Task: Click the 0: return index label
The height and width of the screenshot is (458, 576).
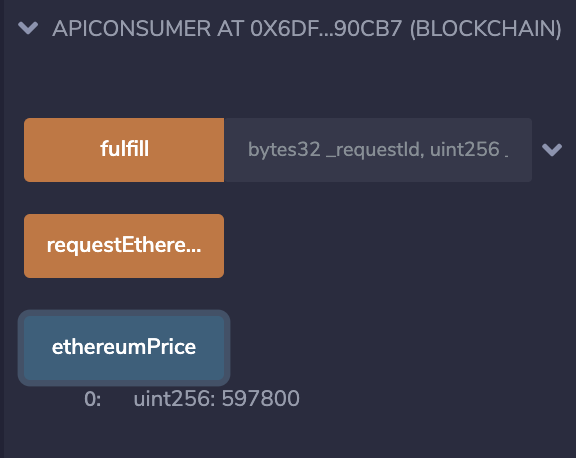Action: 93,399
